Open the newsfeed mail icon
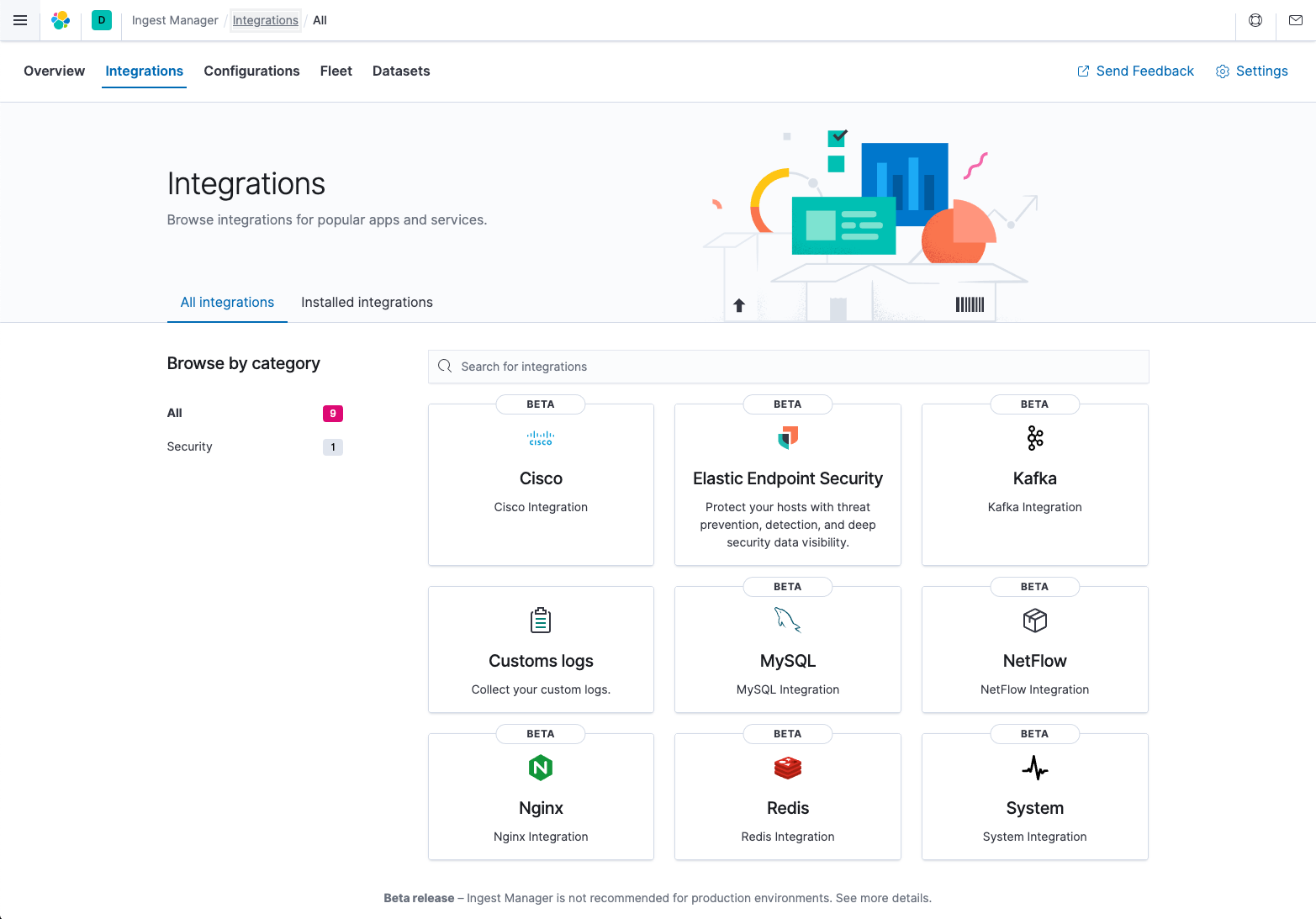1316x919 pixels. 1296,20
